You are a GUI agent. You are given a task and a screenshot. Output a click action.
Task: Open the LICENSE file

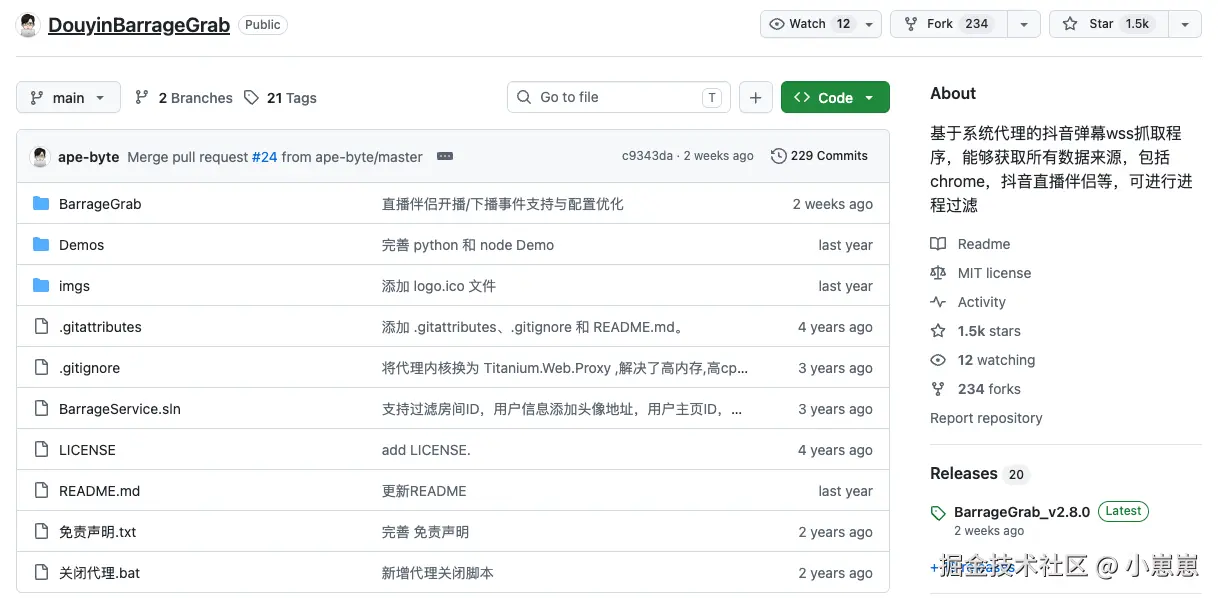[x=87, y=449]
